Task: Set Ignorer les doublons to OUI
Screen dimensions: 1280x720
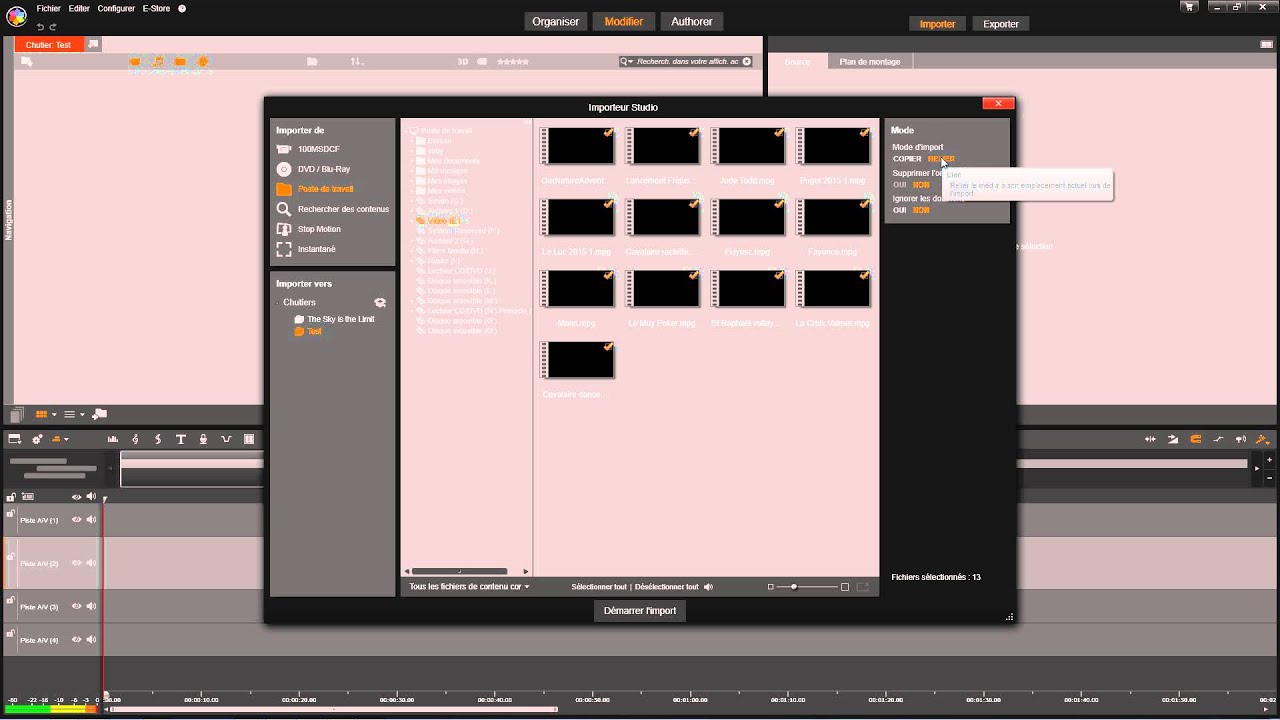Action: pos(899,211)
